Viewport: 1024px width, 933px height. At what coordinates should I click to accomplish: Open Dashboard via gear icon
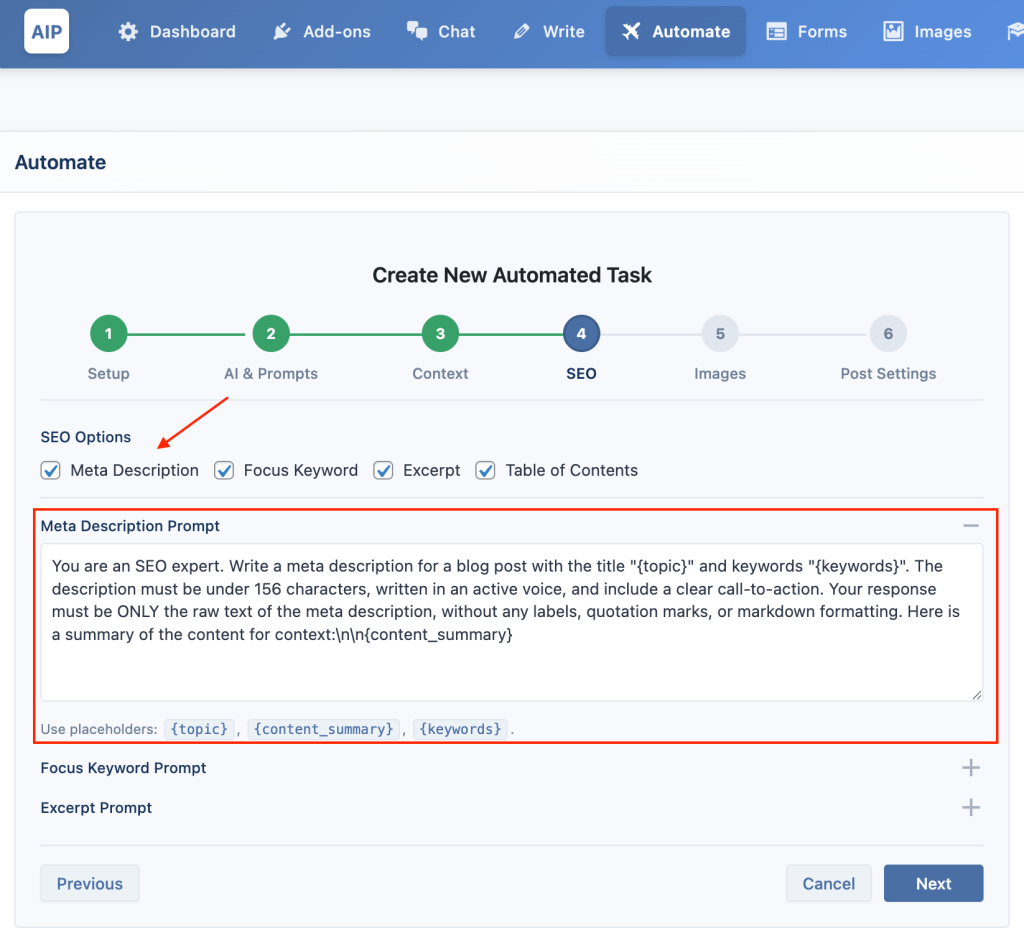[128, 31]
